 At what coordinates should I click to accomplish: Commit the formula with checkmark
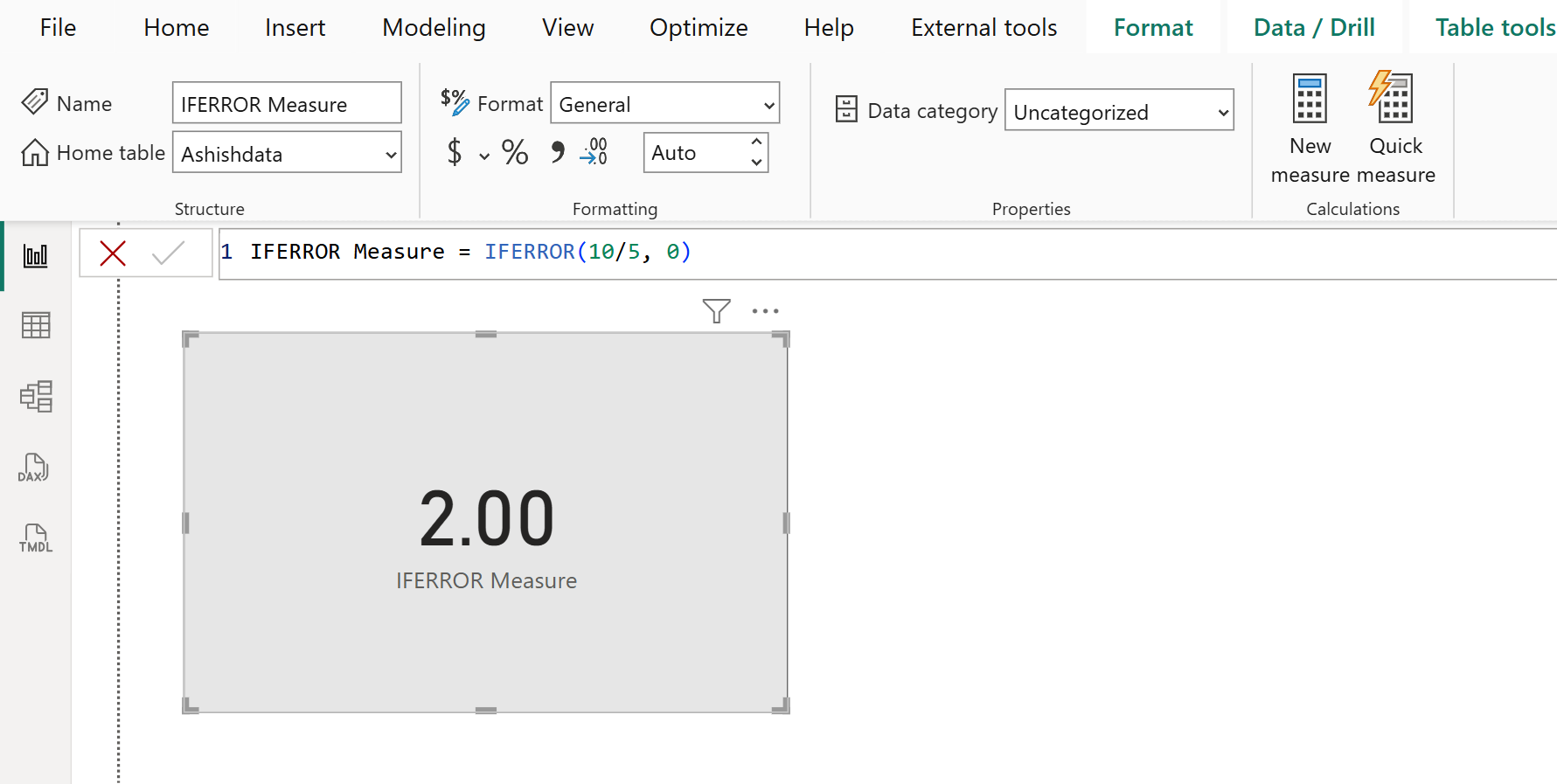(x=168, y=253)
